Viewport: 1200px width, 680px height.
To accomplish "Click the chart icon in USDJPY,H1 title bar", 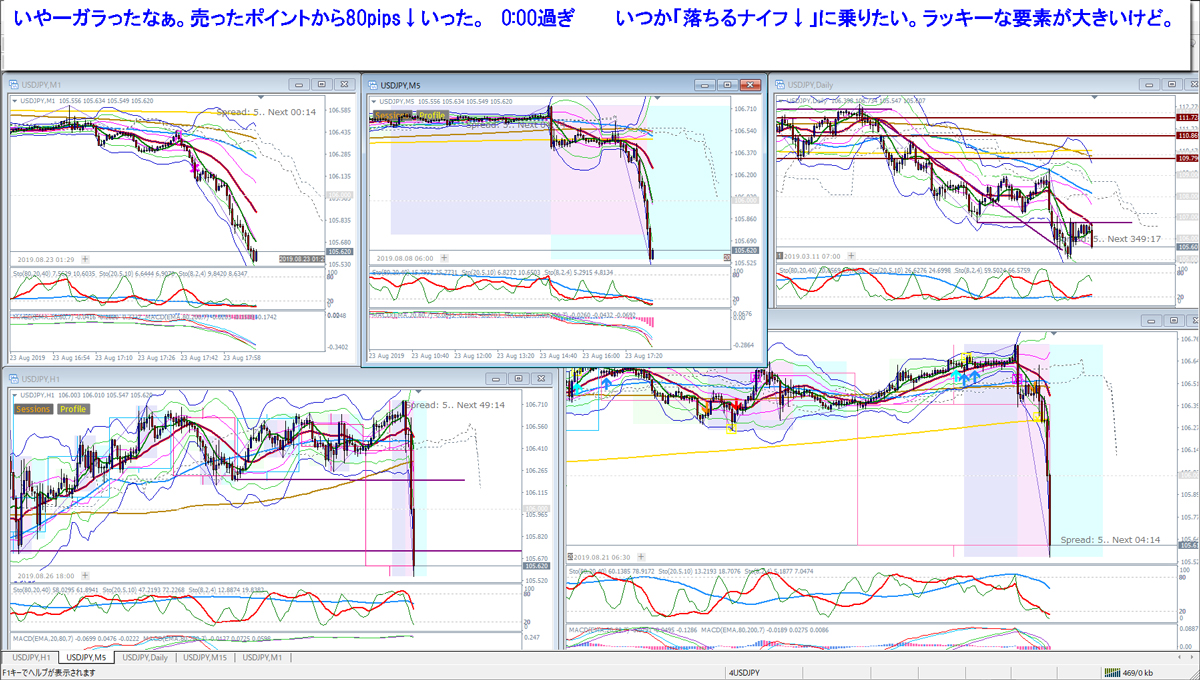I will pos(13,379).
